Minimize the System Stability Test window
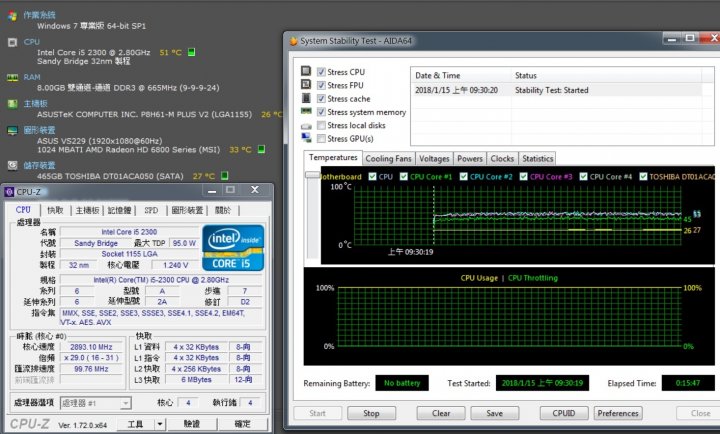The image size is (720, 434). 672,39
